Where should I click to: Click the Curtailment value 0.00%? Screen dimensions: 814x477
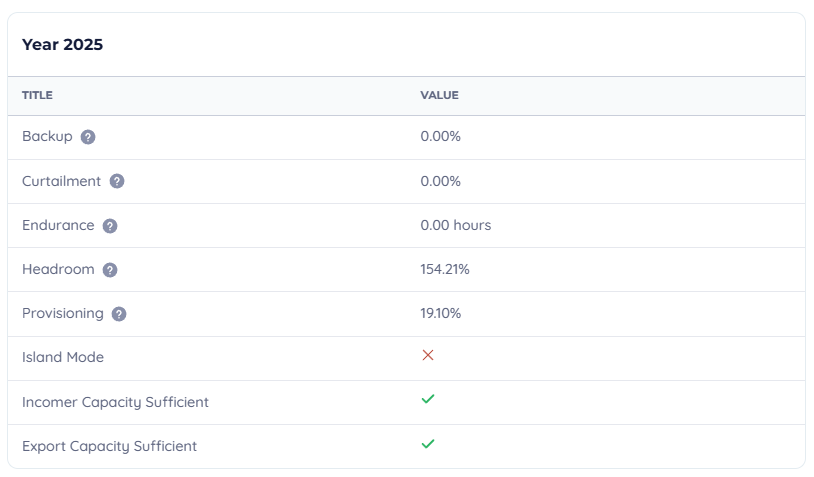point(441,181)
